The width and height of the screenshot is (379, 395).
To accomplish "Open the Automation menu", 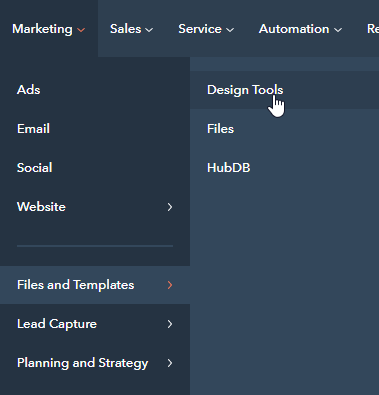I will coord(300,29).
